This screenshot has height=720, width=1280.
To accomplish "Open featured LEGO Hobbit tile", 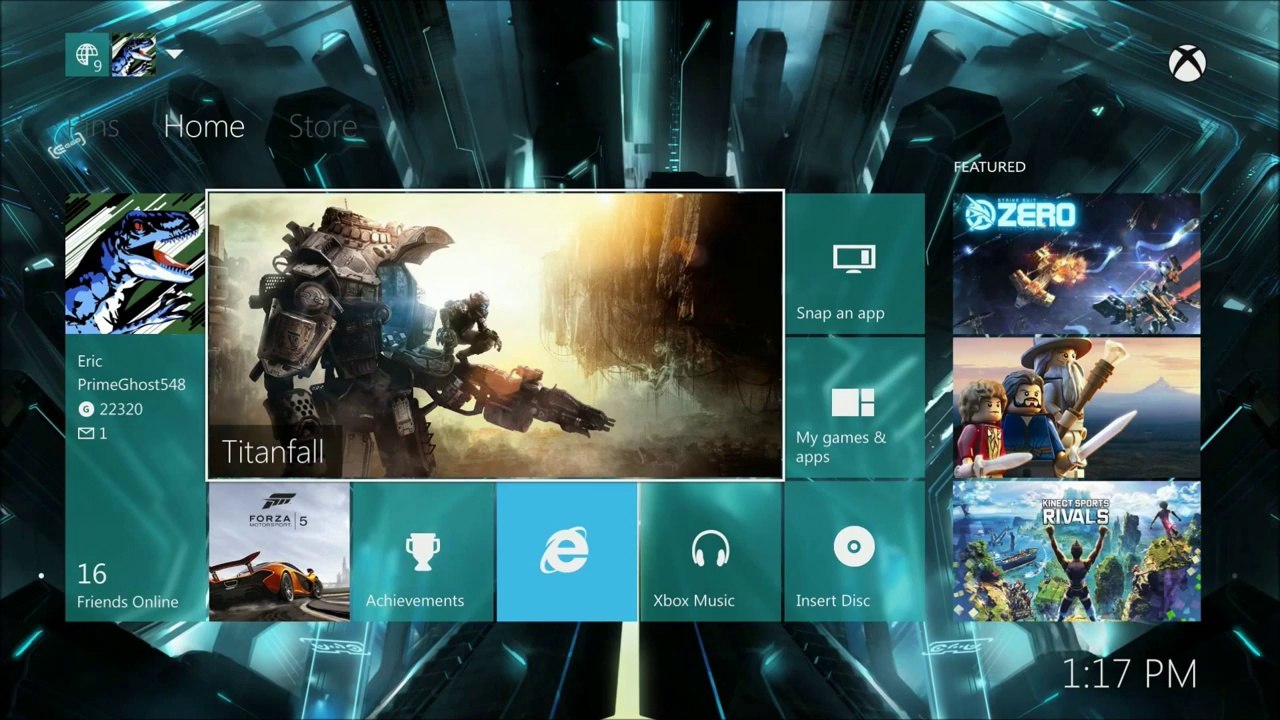I will (1076, 408).
